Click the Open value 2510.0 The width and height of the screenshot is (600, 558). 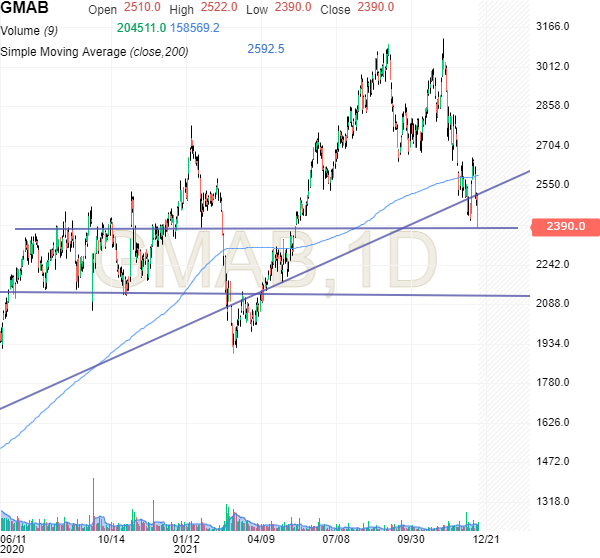143,8
